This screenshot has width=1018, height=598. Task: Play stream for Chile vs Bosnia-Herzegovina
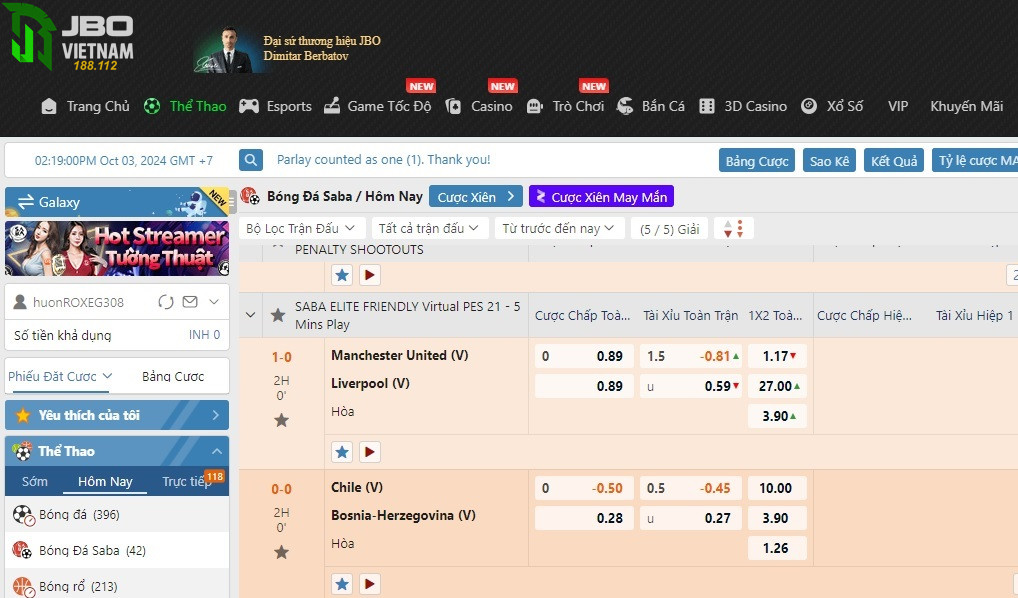click(369, 584)
